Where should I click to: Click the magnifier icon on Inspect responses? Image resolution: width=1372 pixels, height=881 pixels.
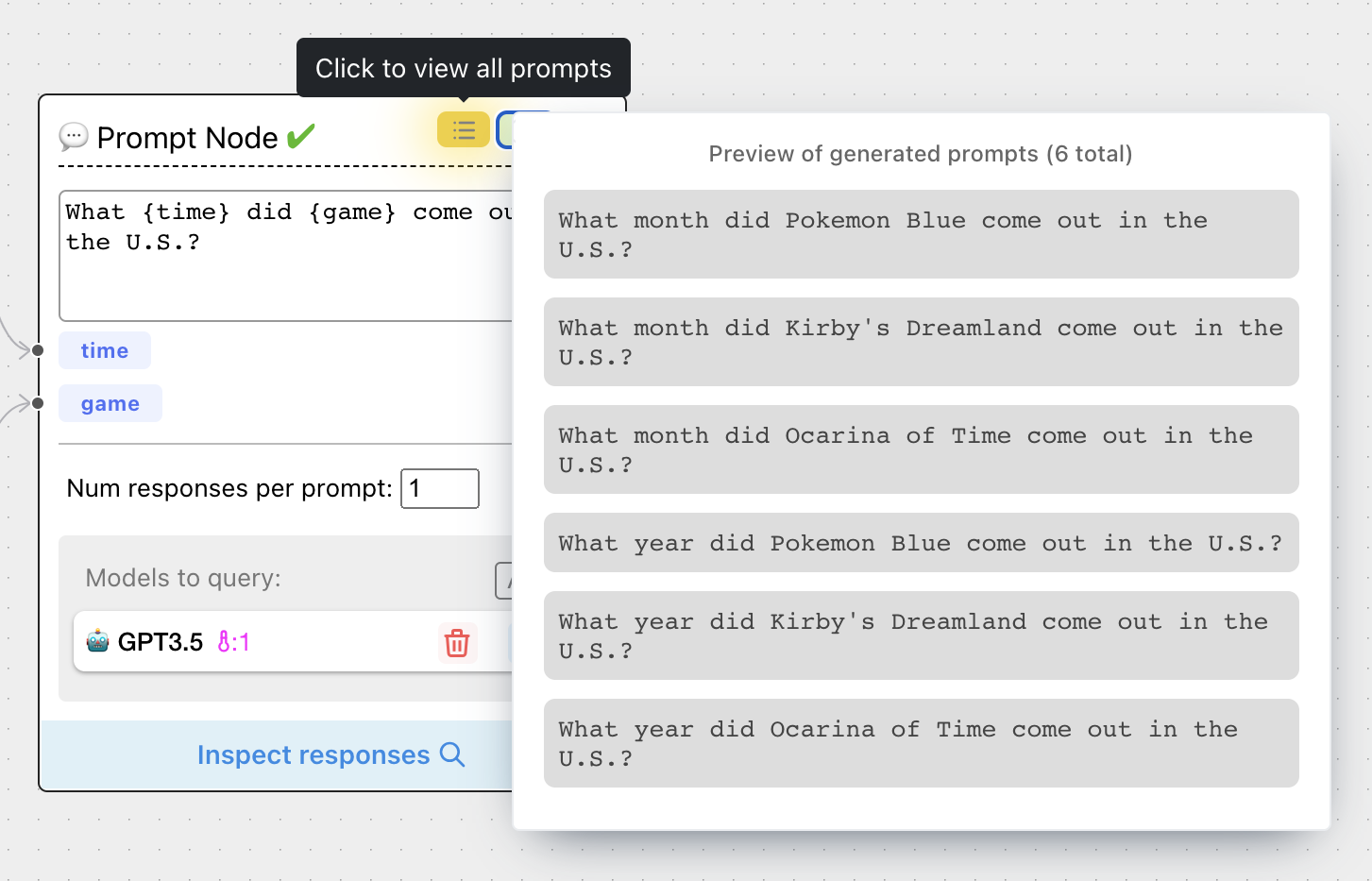click(x=451, y=754)
